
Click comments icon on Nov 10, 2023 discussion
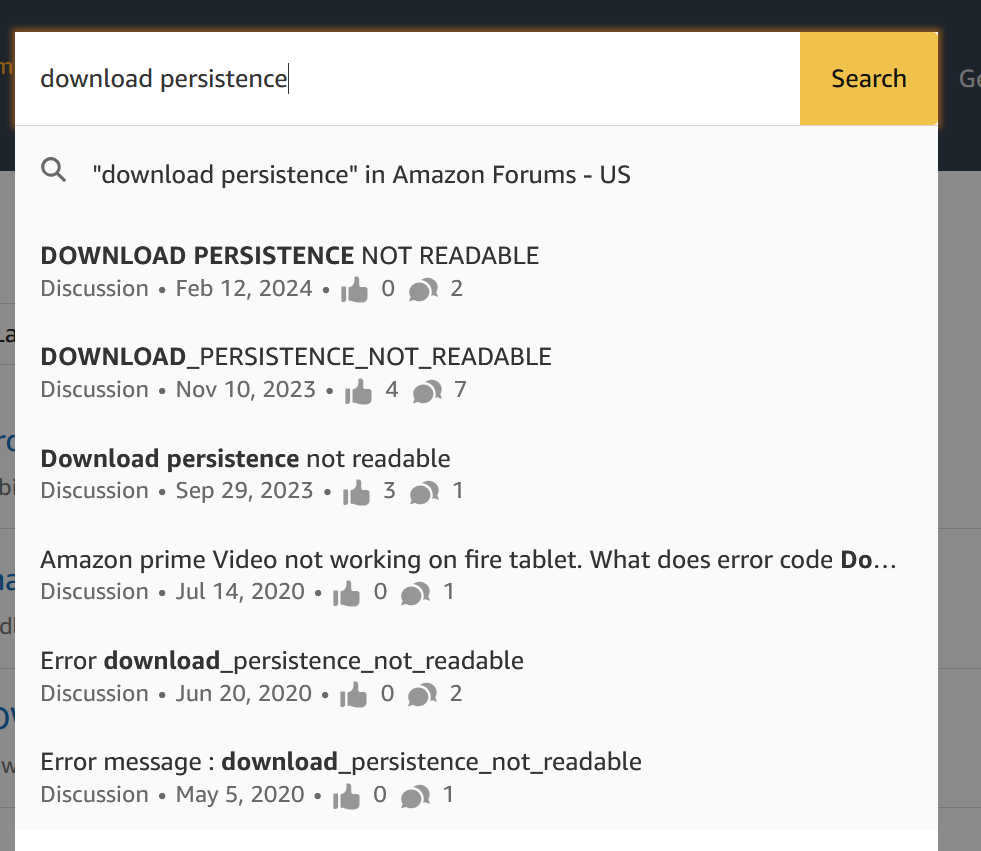[427, 391]
